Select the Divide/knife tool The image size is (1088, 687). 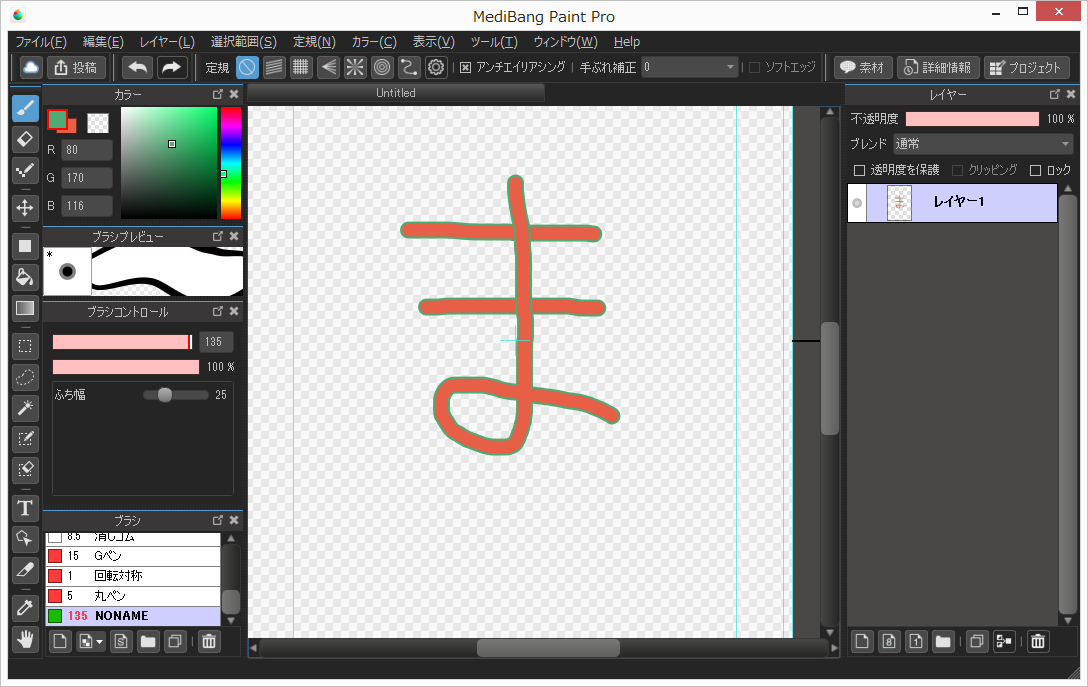click(25, 570)
